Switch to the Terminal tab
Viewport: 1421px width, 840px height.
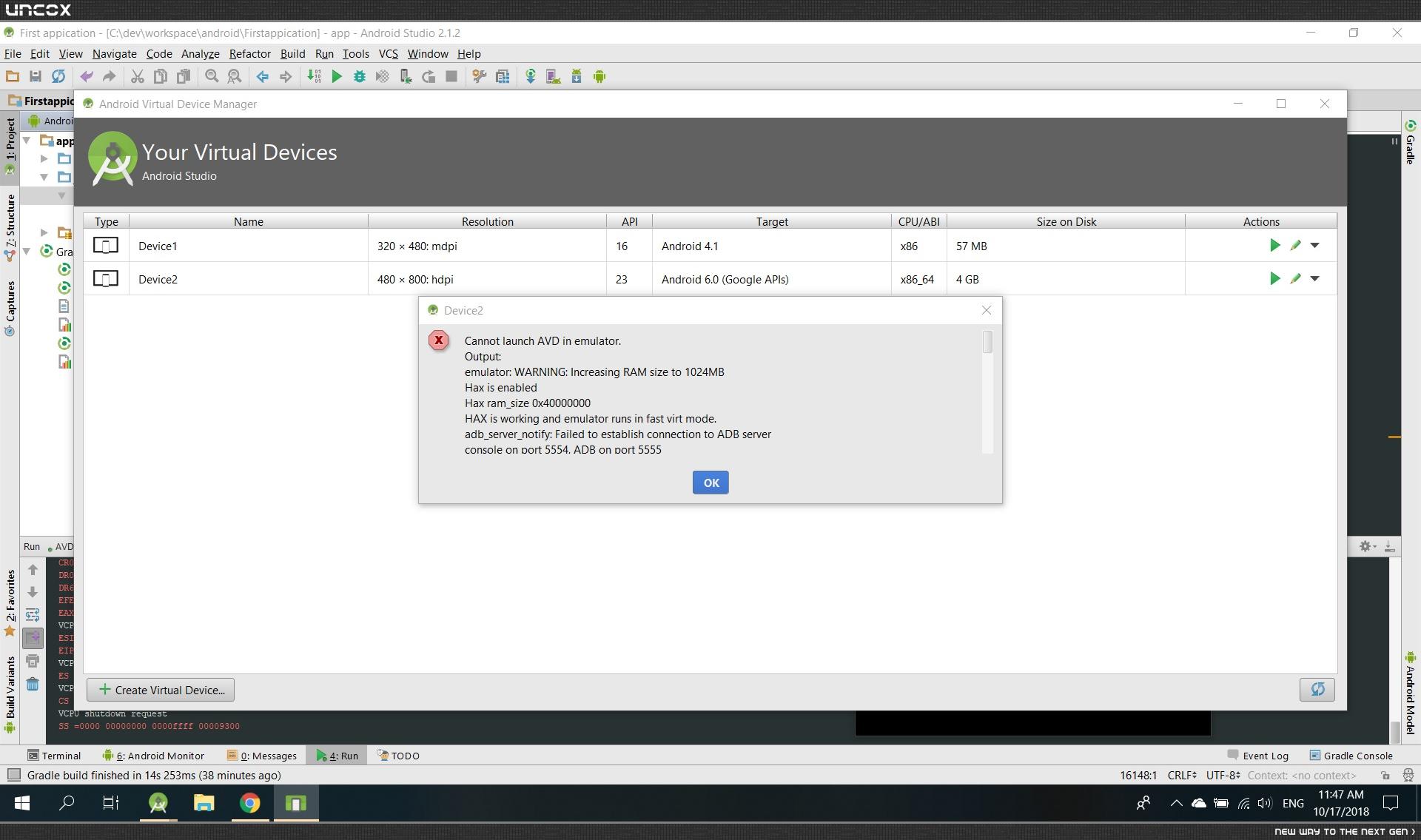pyautogui.click(x=53, y=756)
